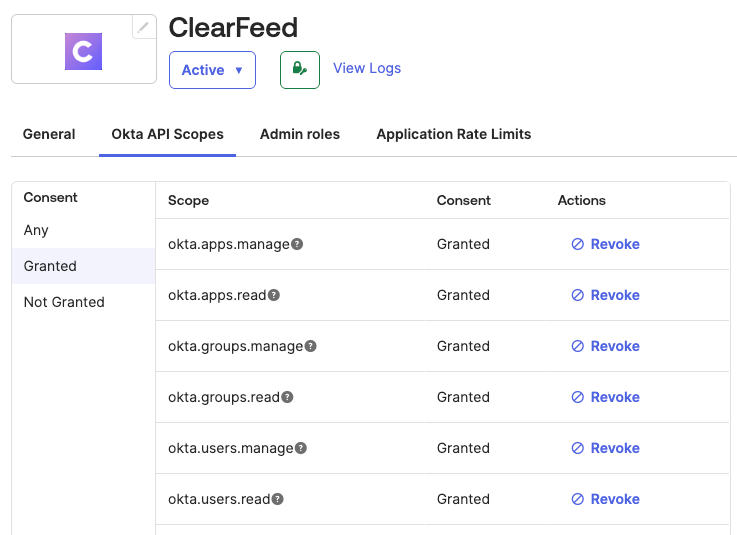Filter consent by Not Granted
The width and height of the screenshot is (737, 535).
click(x=64, y=302)
